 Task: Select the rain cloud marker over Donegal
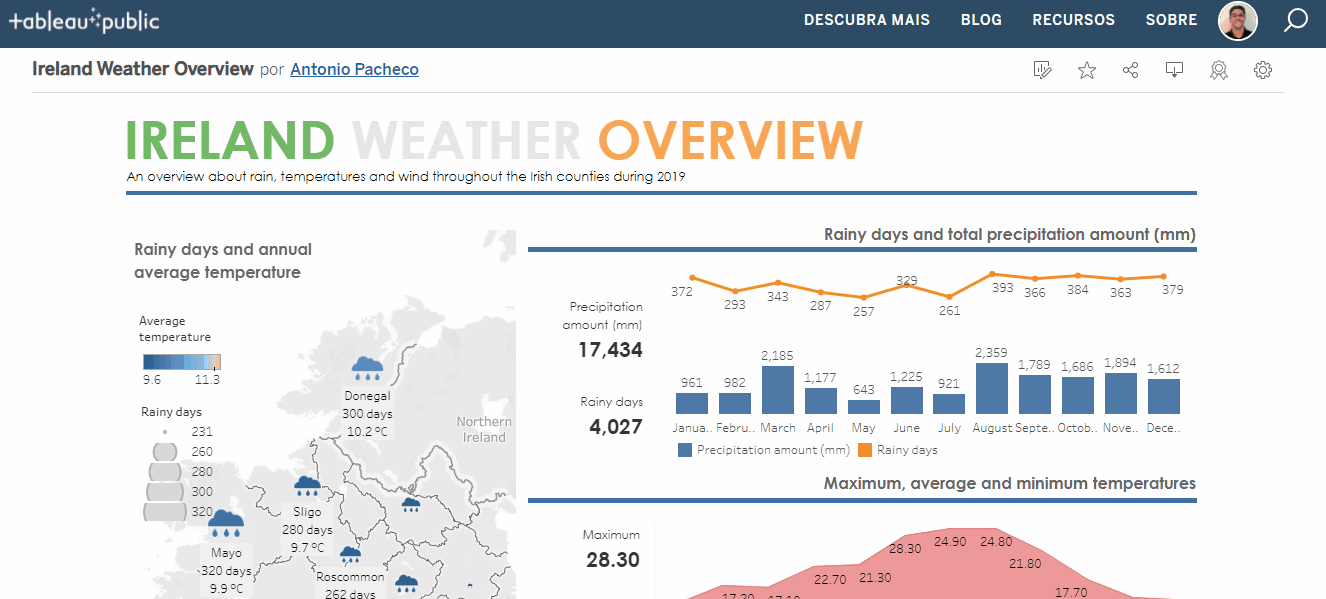click(367, 367)
